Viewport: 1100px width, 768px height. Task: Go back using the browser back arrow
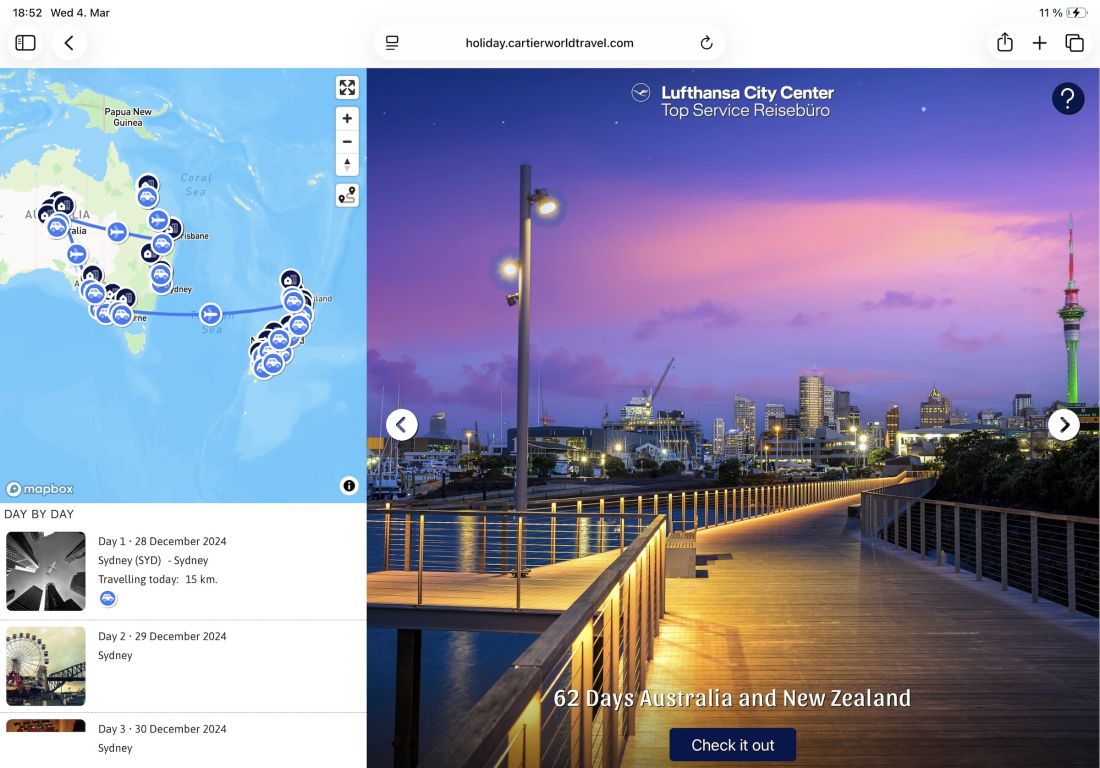[69, 43]
